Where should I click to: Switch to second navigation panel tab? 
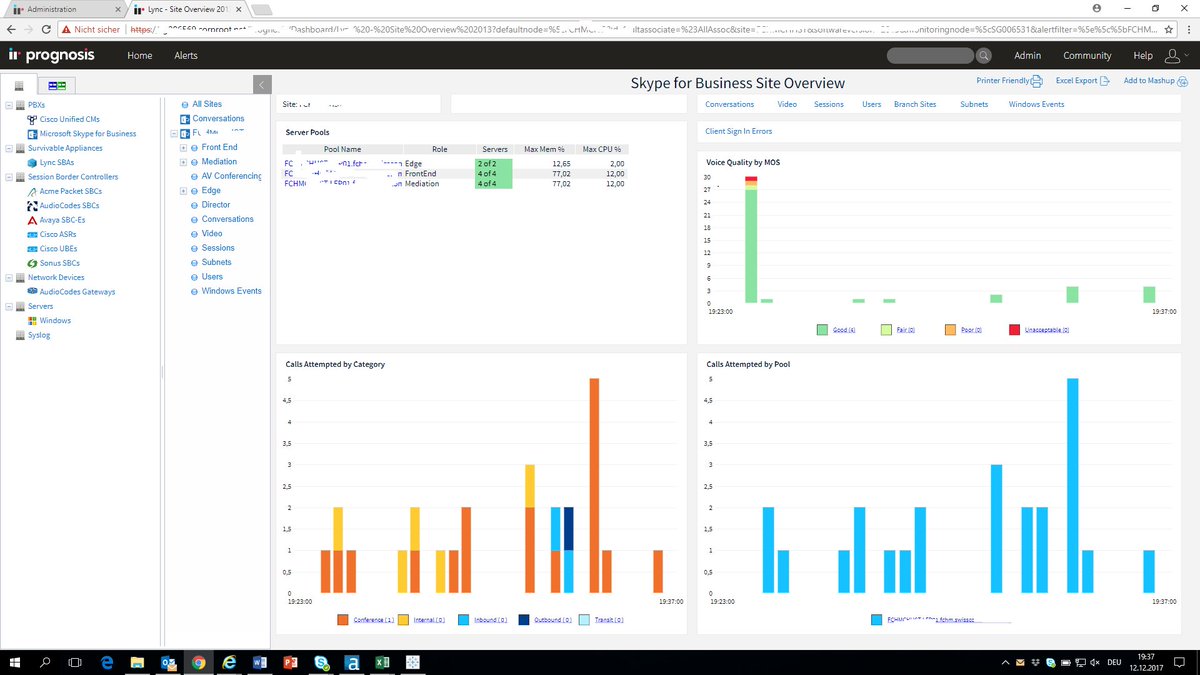(x=58, y=87)
